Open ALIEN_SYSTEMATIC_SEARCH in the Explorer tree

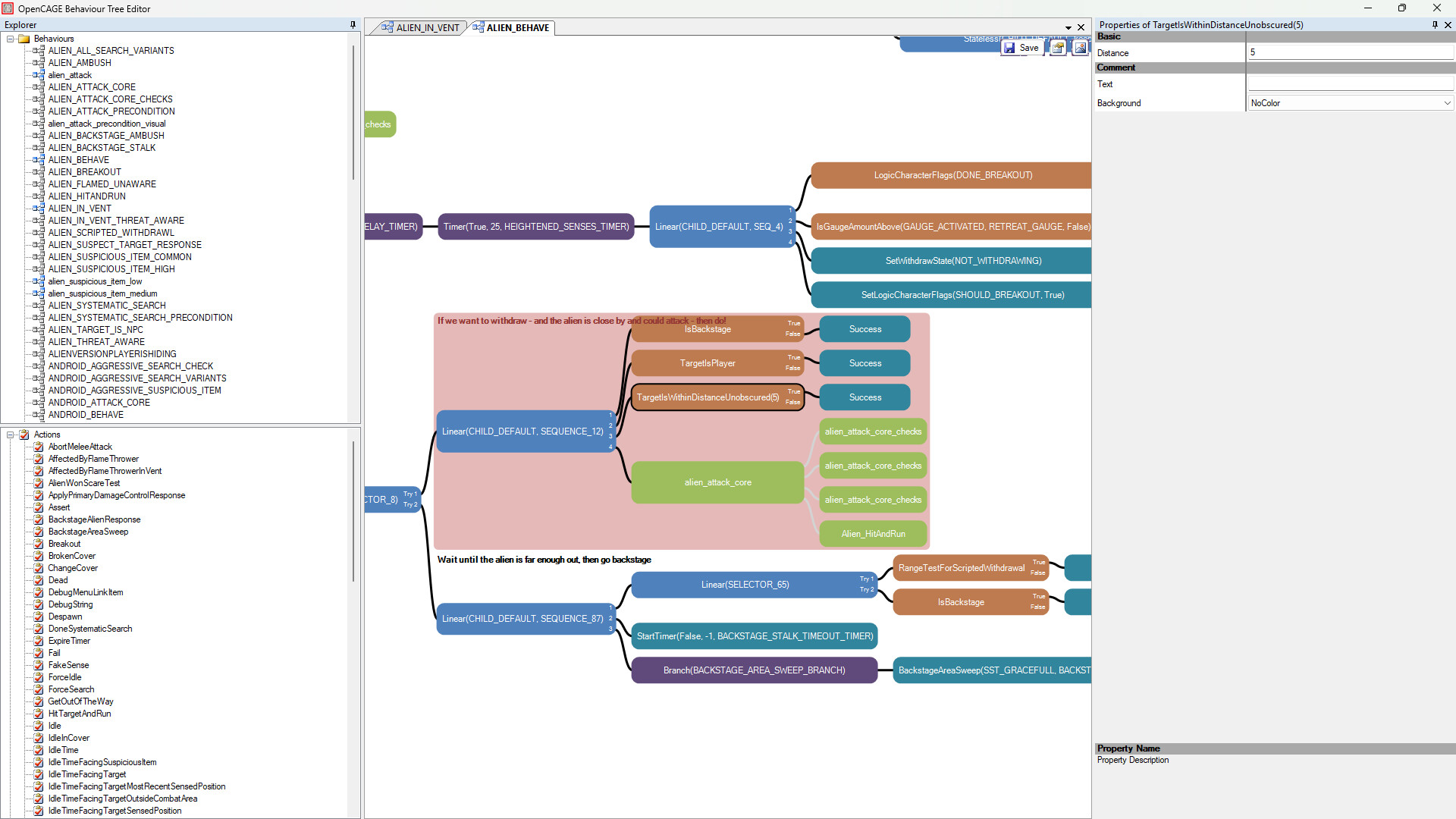[107, 306]
